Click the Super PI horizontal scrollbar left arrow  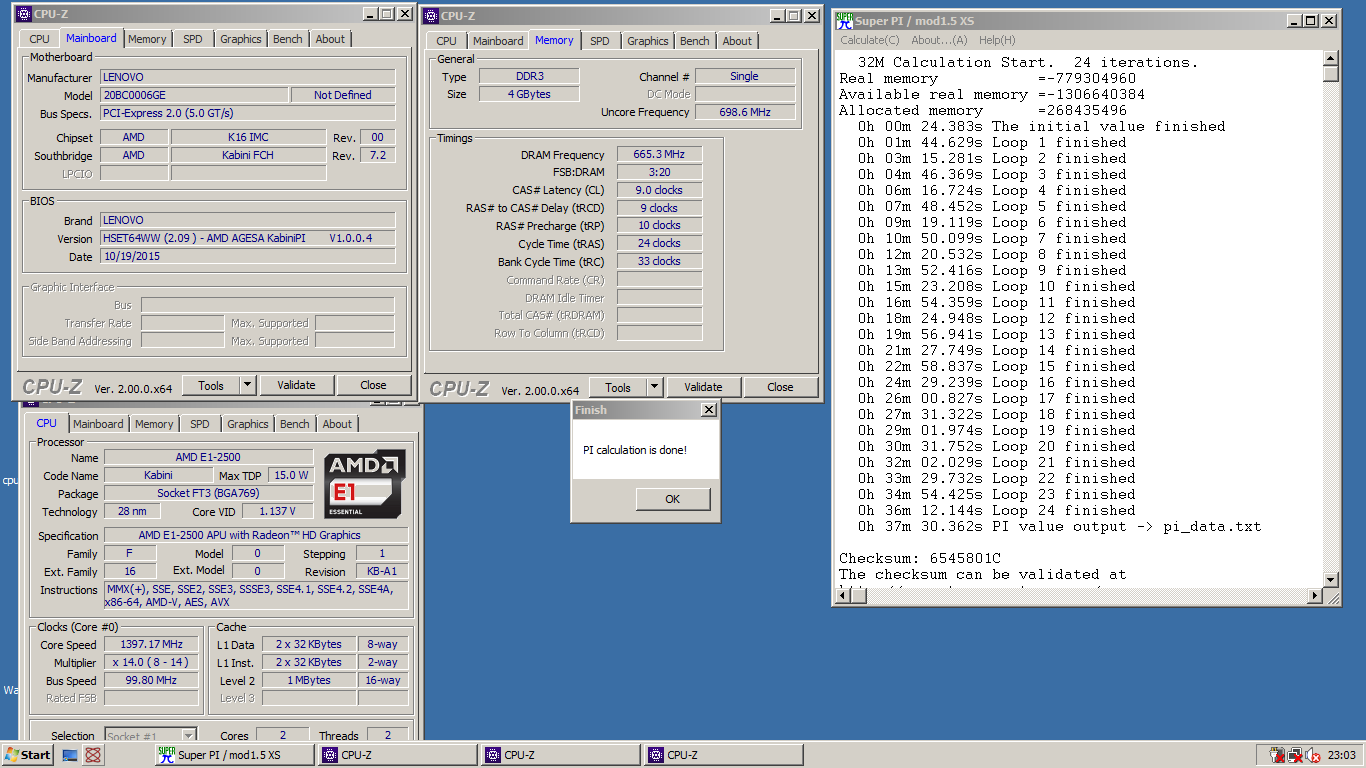tap(842, 596)
